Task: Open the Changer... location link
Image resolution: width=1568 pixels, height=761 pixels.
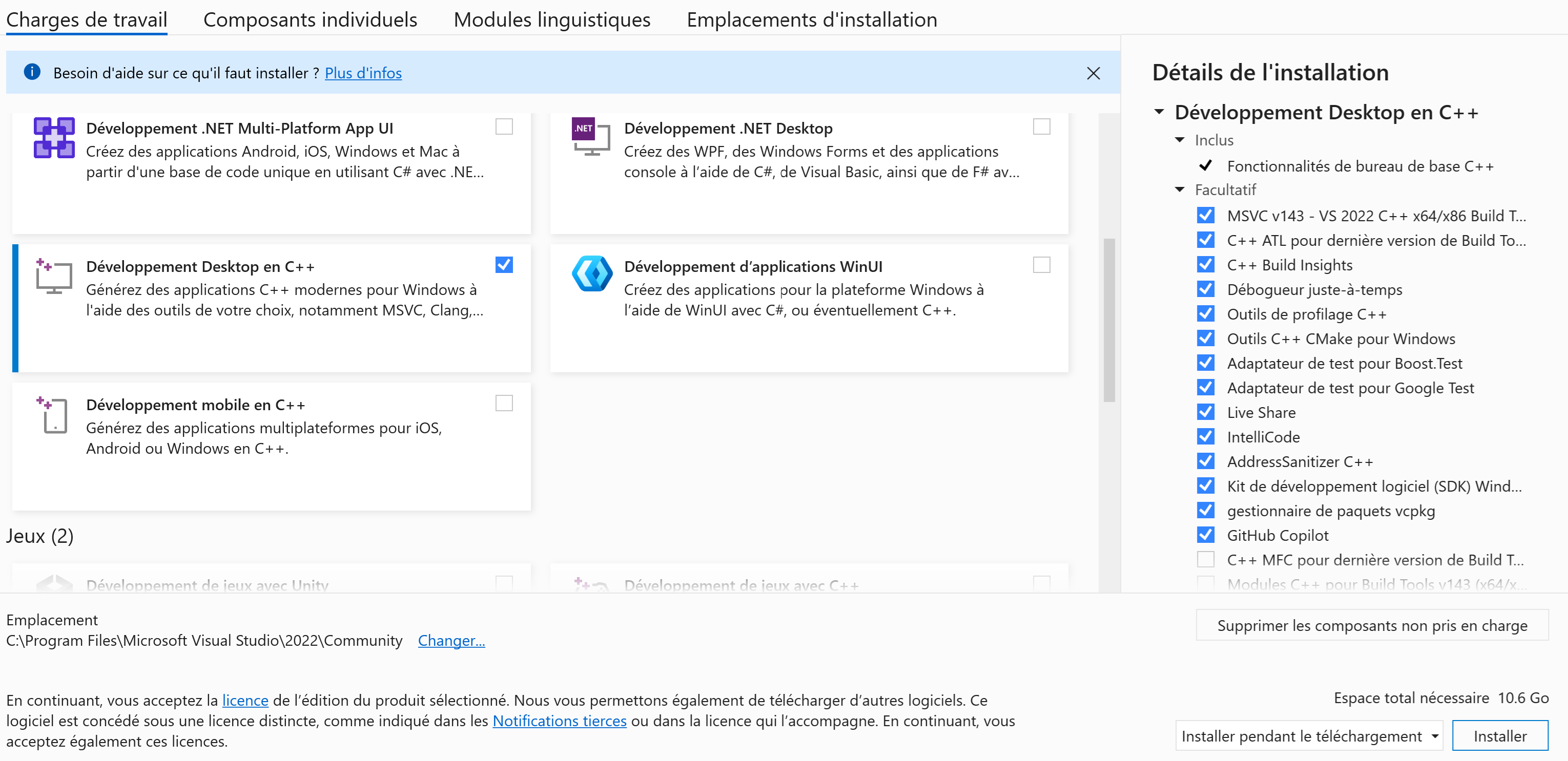Action: coord(451,641)
